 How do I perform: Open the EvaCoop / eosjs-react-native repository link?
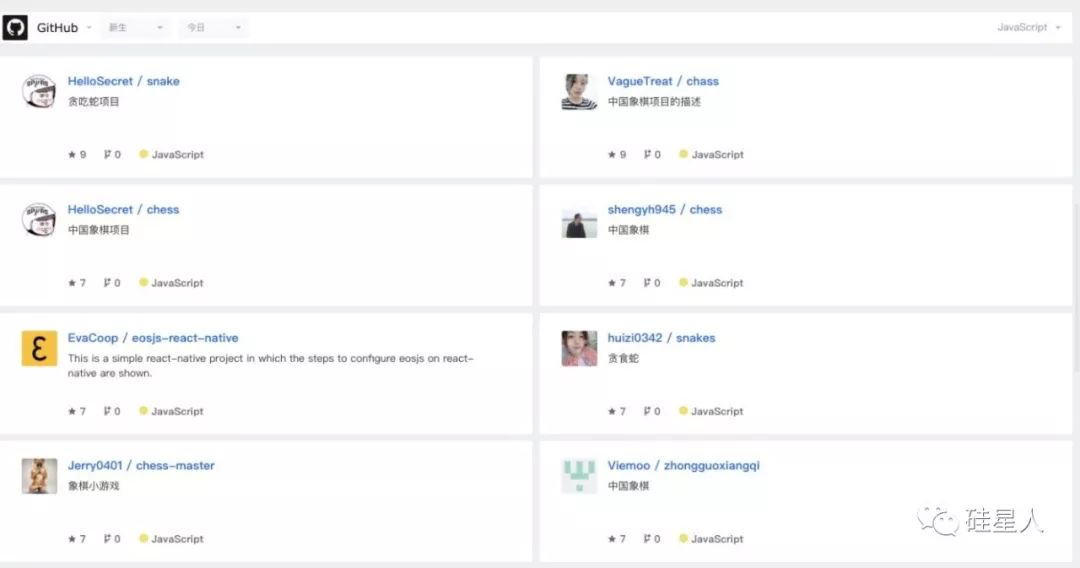[153, 338]
